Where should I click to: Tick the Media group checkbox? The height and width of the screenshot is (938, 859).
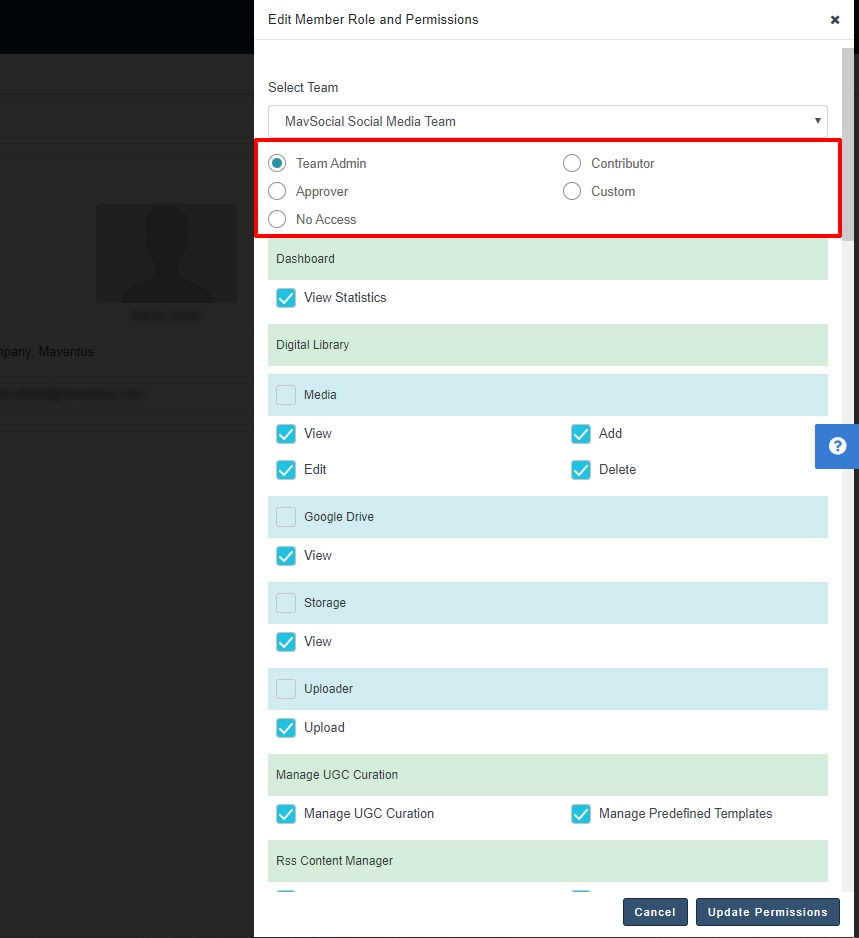(x=286, y=395)
